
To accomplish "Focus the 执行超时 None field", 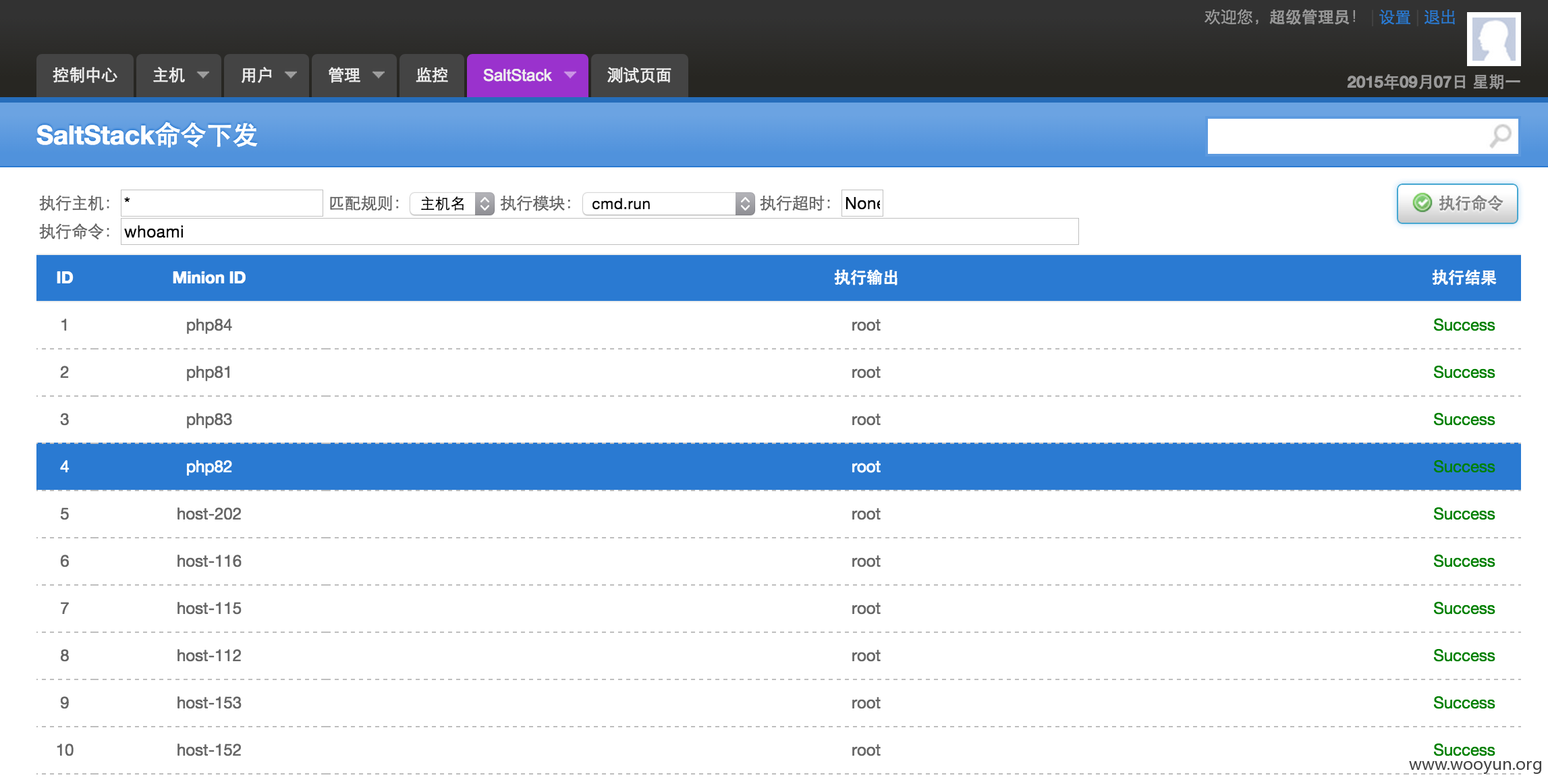I will 862,203.
